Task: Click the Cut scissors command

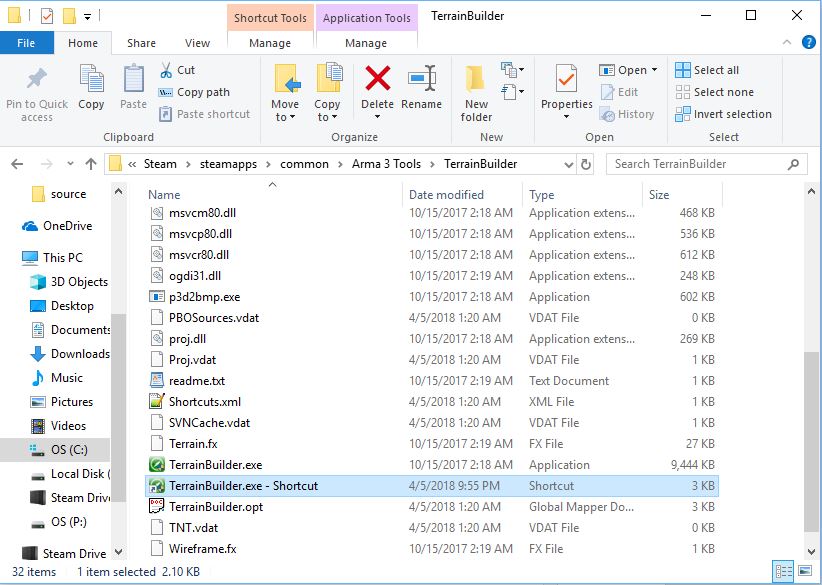Action: [177, 70]
